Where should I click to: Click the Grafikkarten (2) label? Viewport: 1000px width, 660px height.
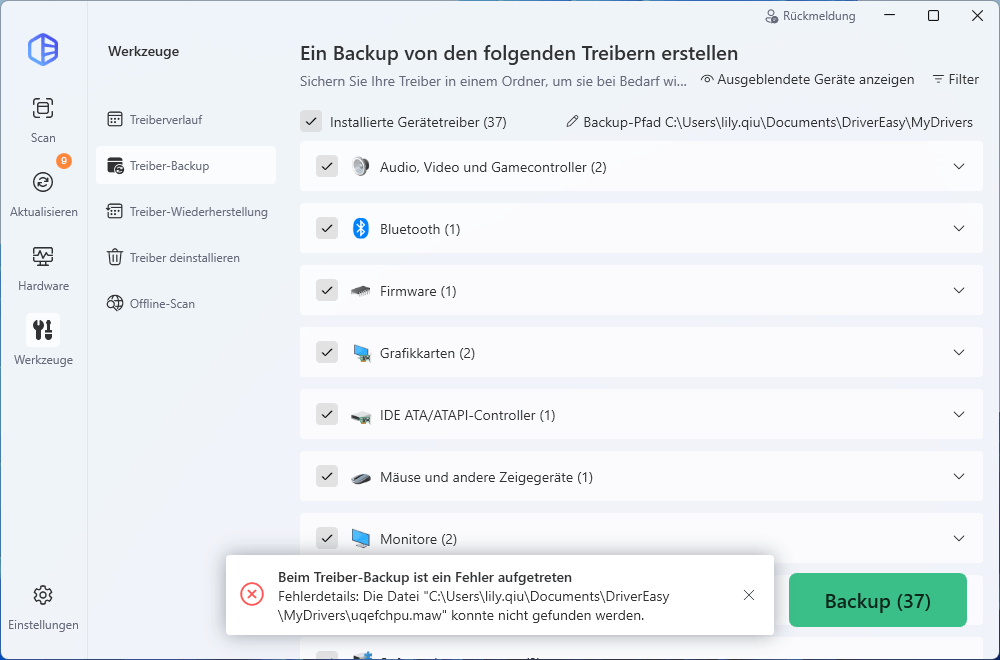click(427, 353)
